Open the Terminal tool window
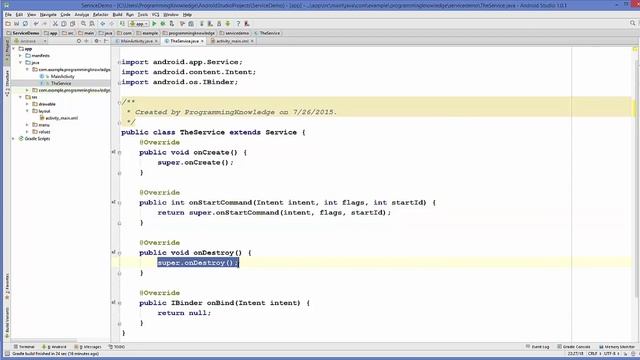The width and height of the screenshot is (640, 360). tap(24, 347)
